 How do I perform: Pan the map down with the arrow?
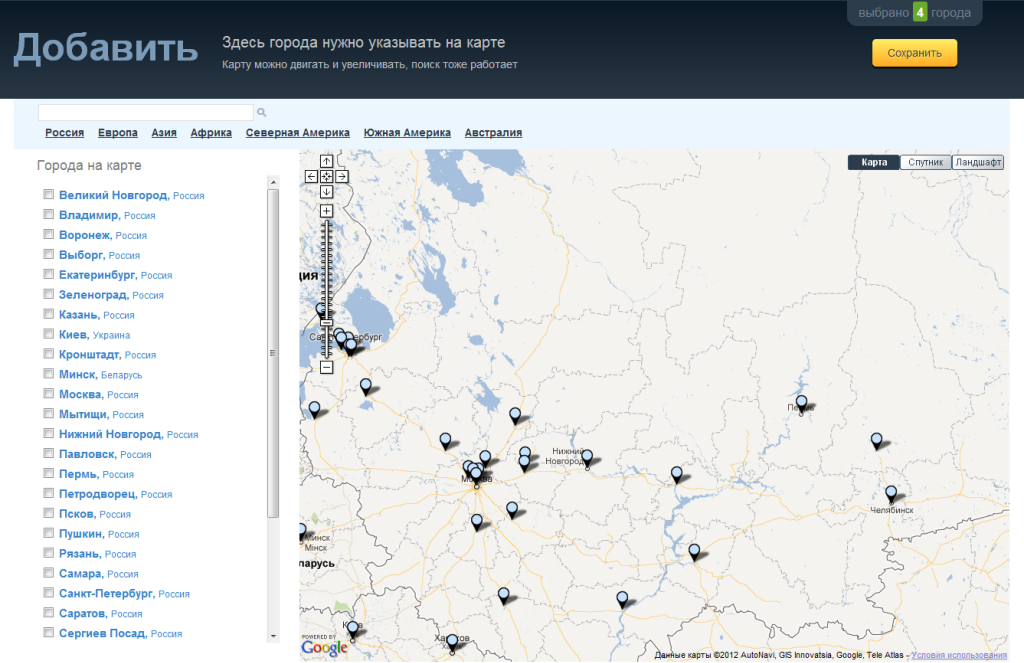(x=326, y=192)
